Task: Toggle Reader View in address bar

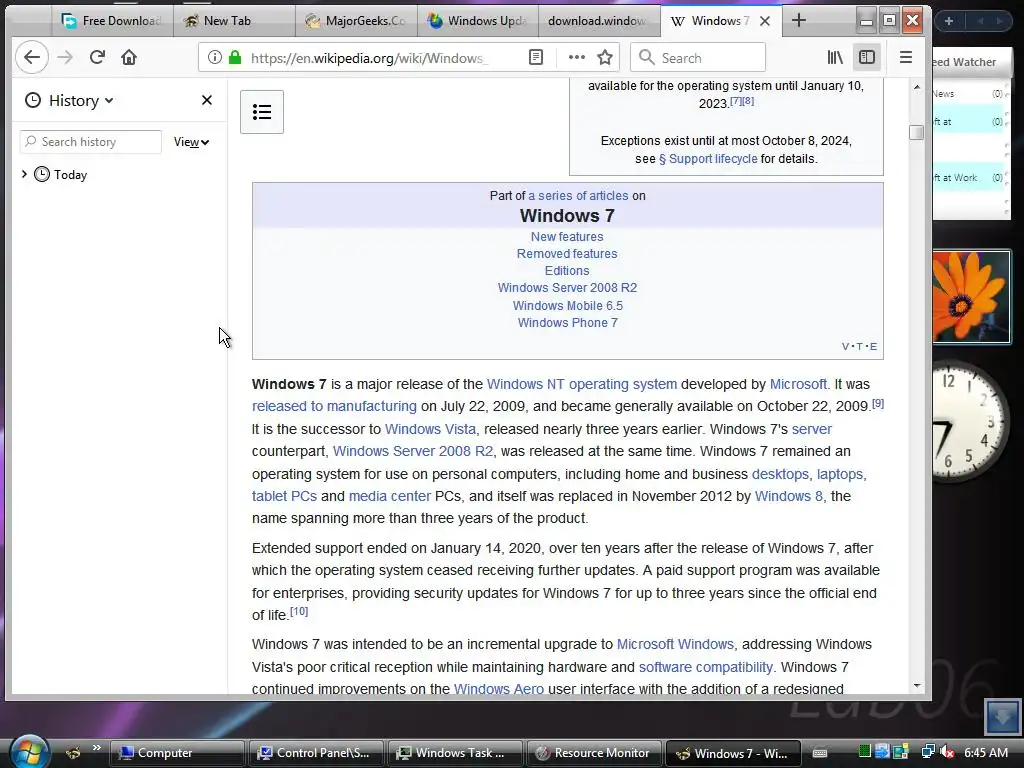Action: point(536,57)
